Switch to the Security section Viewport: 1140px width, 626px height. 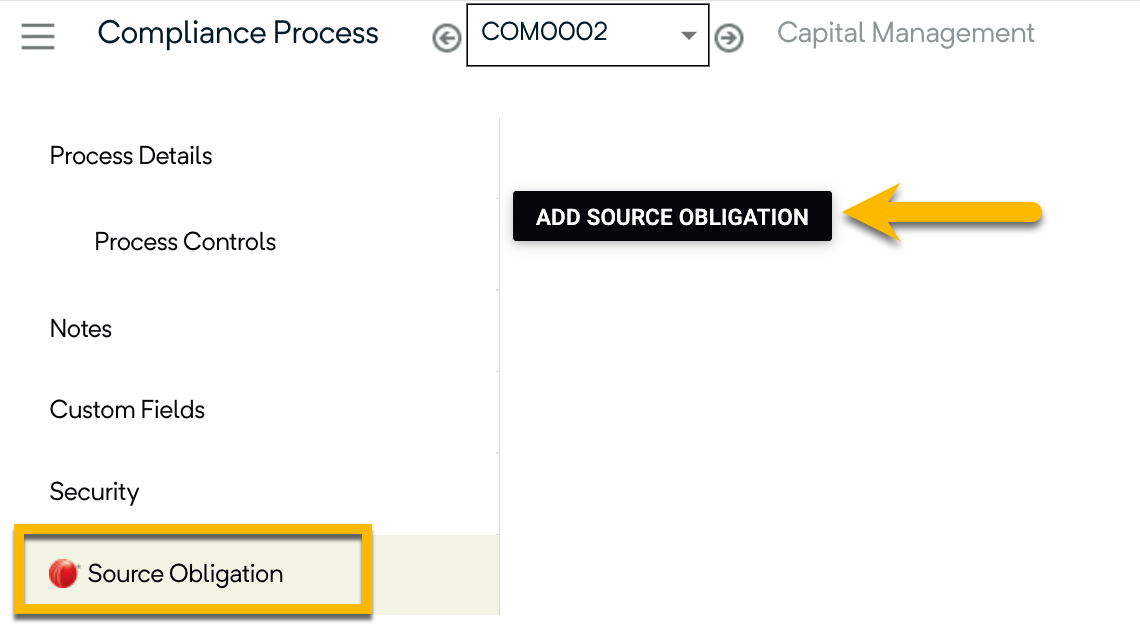tap(95, 491)
